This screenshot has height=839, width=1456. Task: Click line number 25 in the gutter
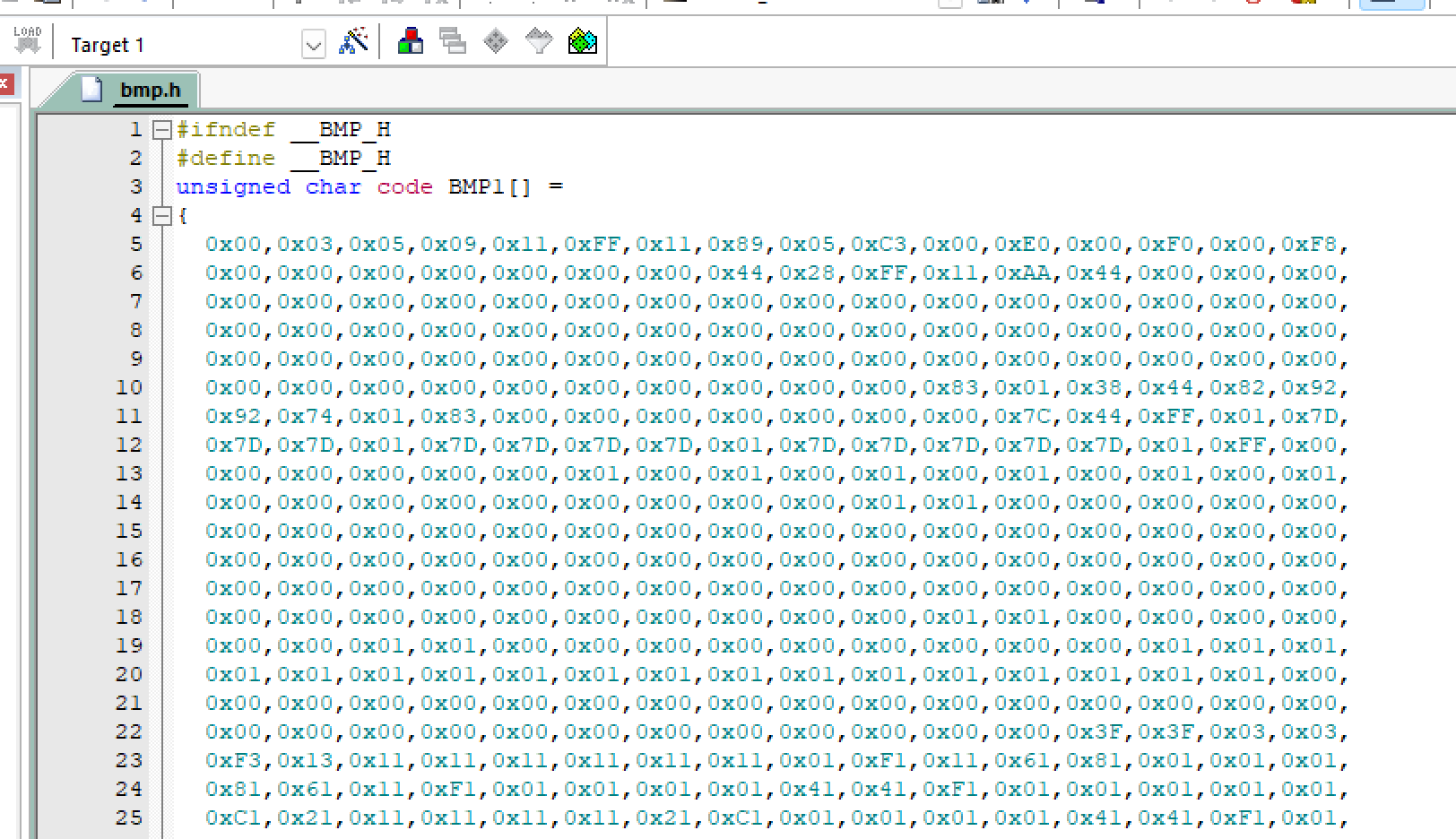(x=129, y=818)
